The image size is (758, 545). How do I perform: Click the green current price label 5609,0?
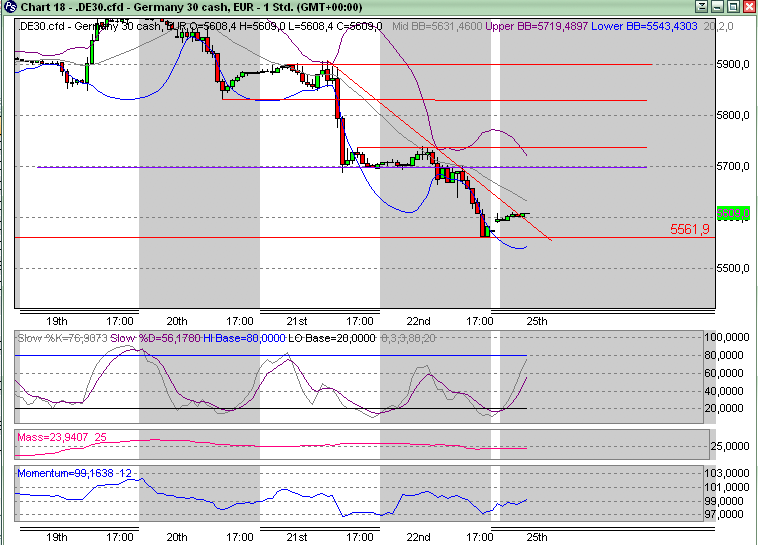(x=733, y=213)
